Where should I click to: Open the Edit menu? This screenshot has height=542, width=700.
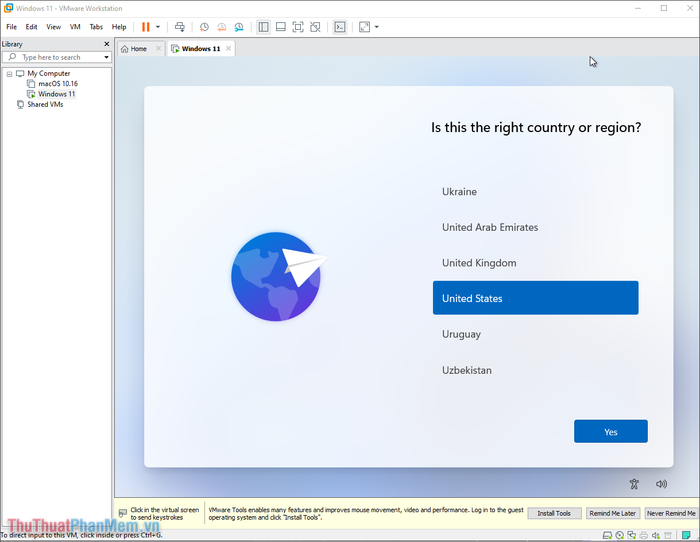point(31,27)
